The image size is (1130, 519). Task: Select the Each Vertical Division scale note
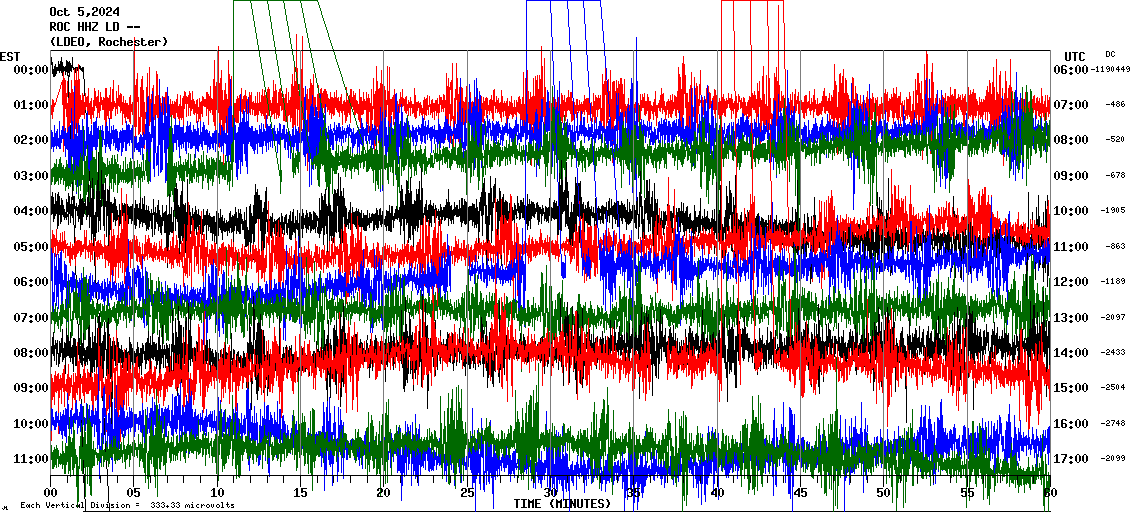(x=127, y=506)
